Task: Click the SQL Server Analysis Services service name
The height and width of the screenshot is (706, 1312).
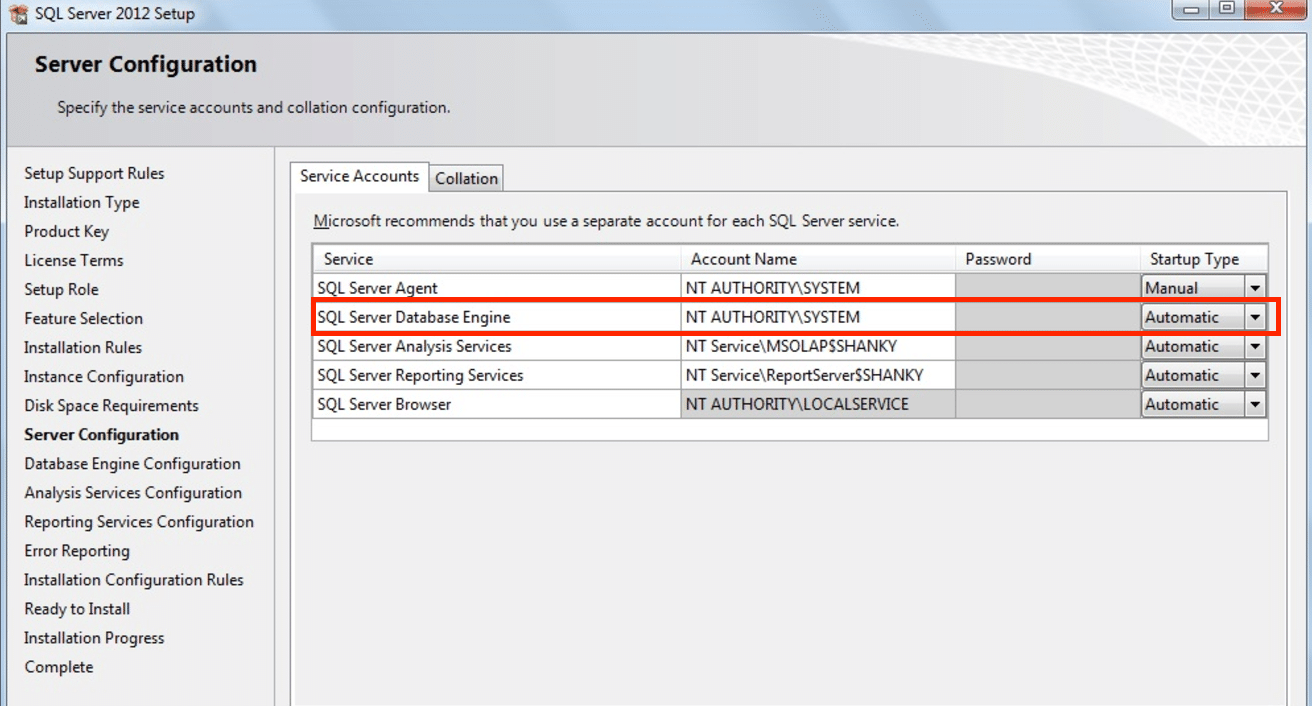Action: pyautogui.click(x=414, y=346)
